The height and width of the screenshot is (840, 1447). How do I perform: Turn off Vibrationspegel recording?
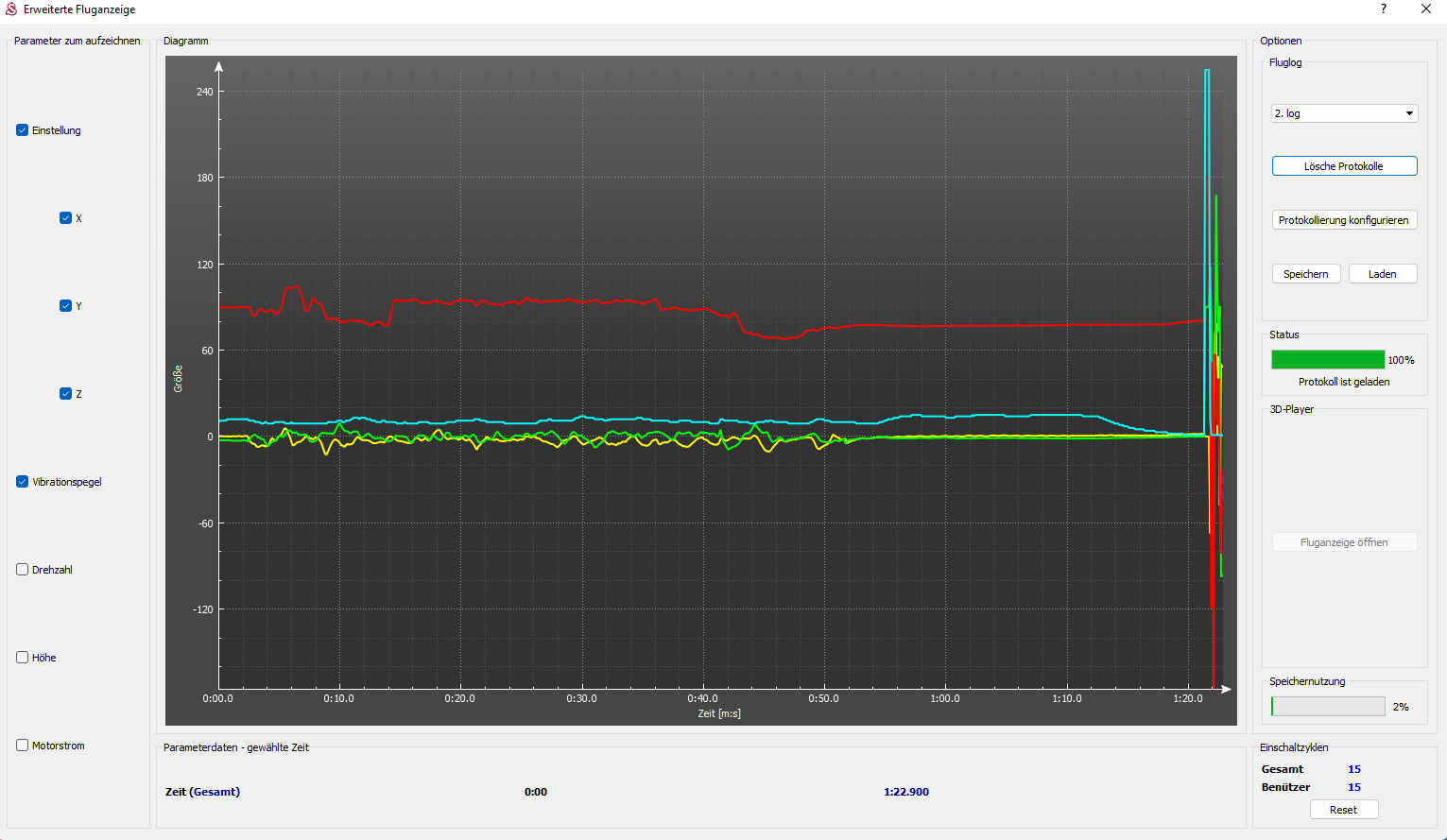coord(23,482)
